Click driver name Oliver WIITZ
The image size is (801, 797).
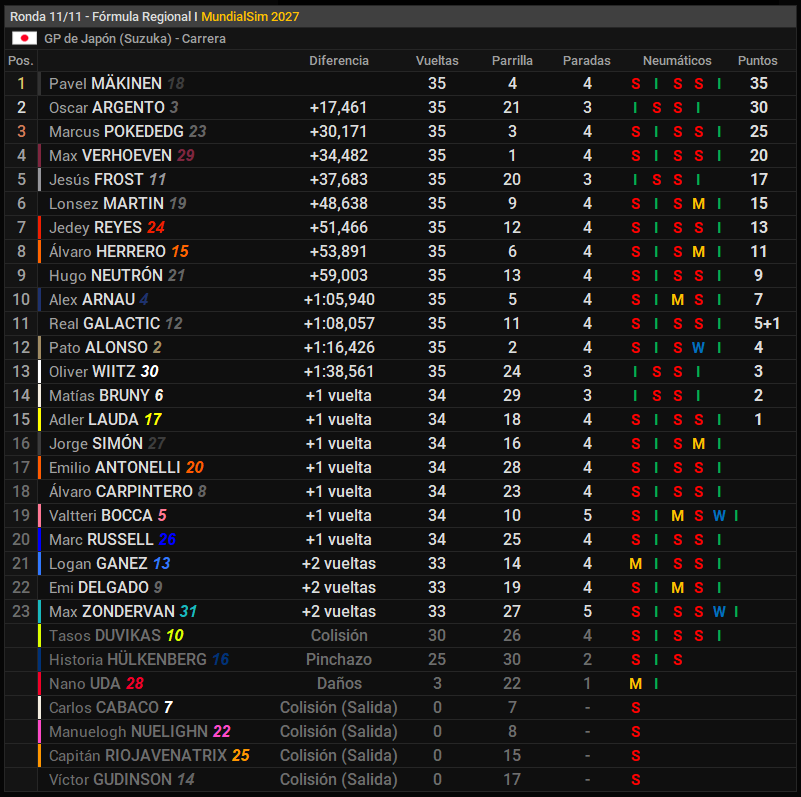click(x=92, y=371)
